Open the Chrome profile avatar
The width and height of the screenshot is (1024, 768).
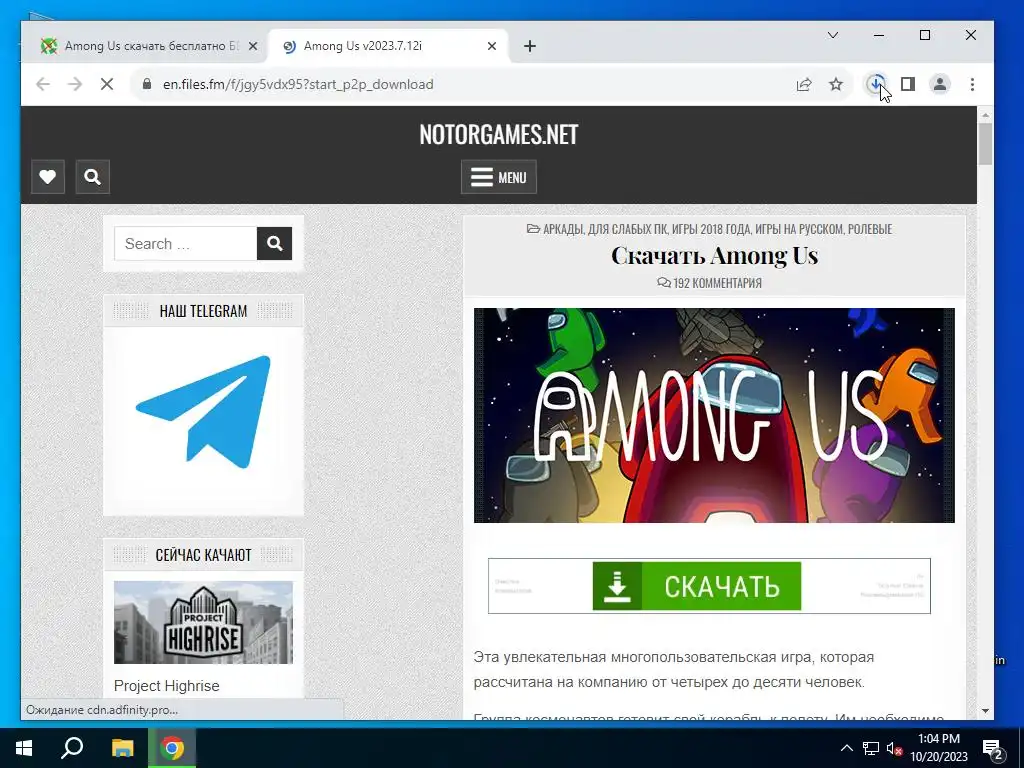940,84
